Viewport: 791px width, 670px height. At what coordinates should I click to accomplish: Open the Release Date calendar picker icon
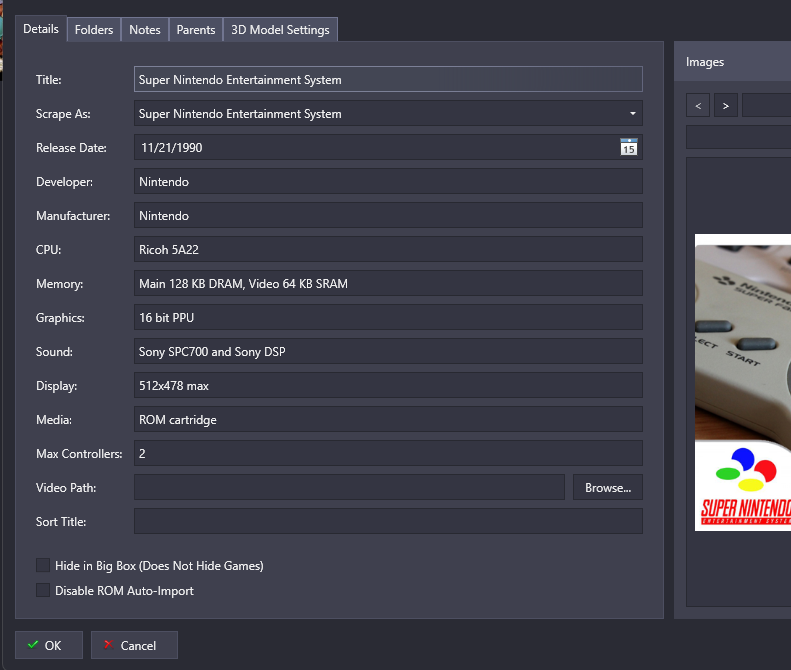(x=628, y=148)
